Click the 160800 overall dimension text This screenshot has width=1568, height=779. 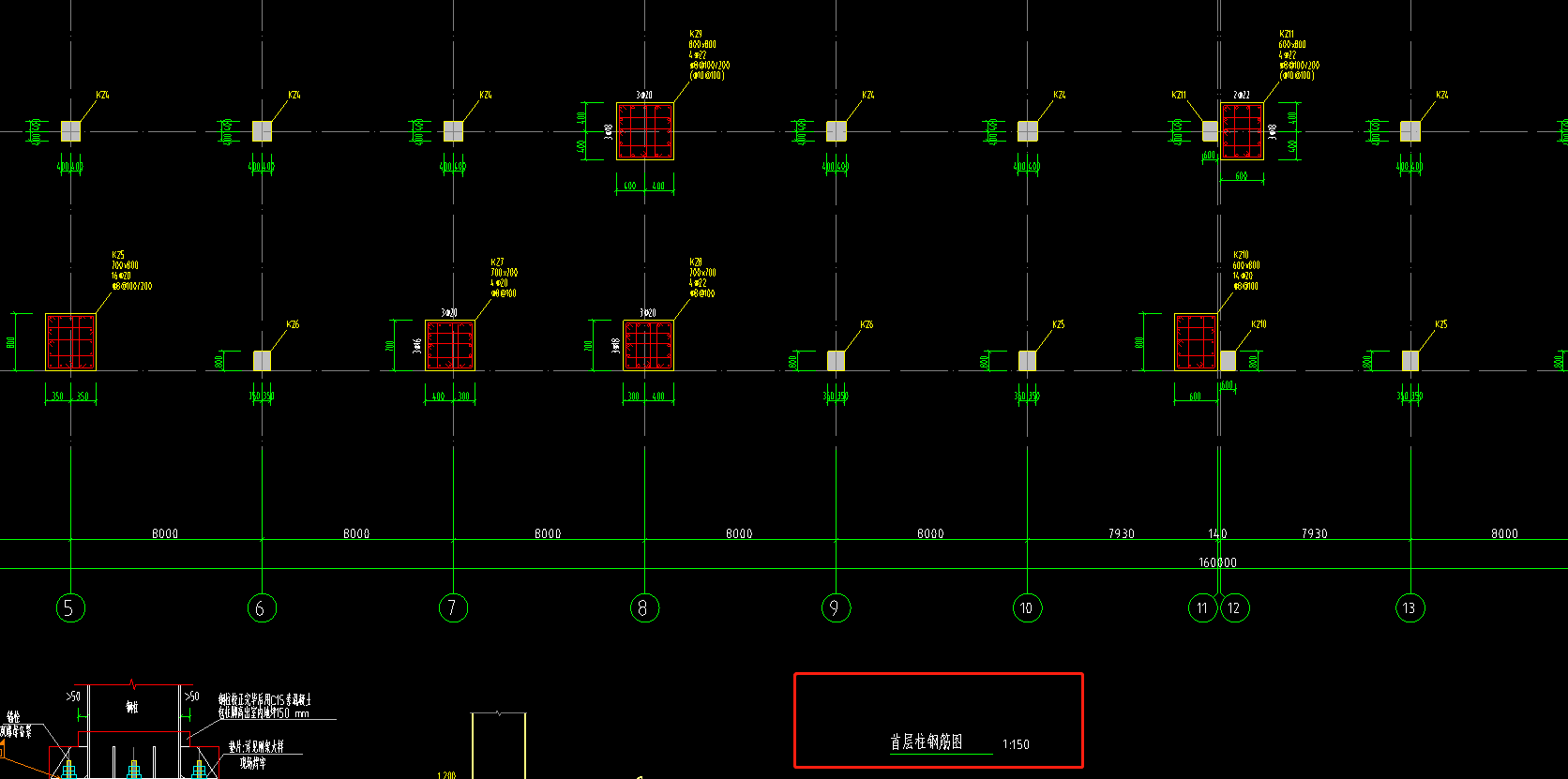(x=1217, y=562)
